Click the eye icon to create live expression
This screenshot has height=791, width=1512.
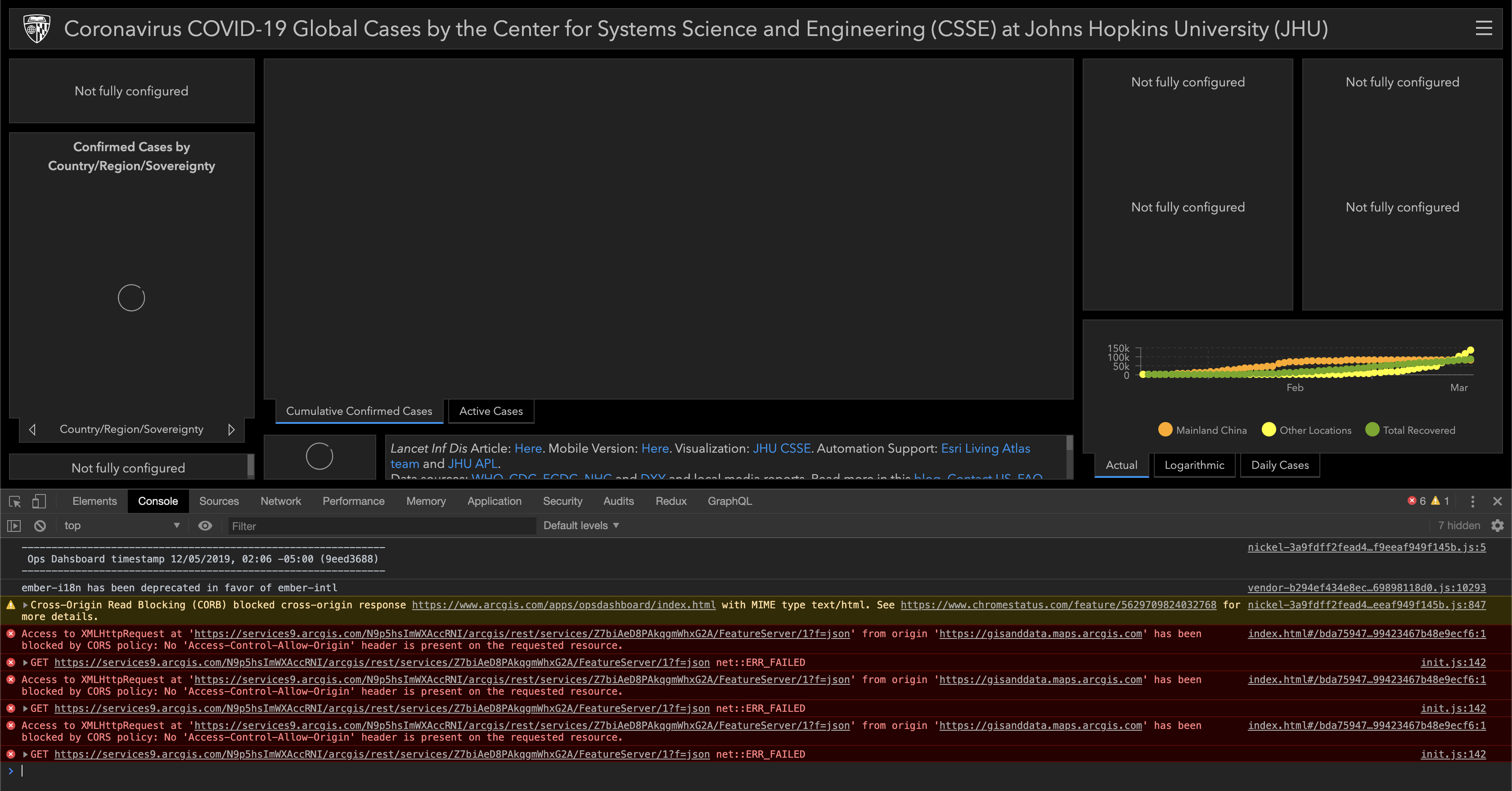[204, 526]
